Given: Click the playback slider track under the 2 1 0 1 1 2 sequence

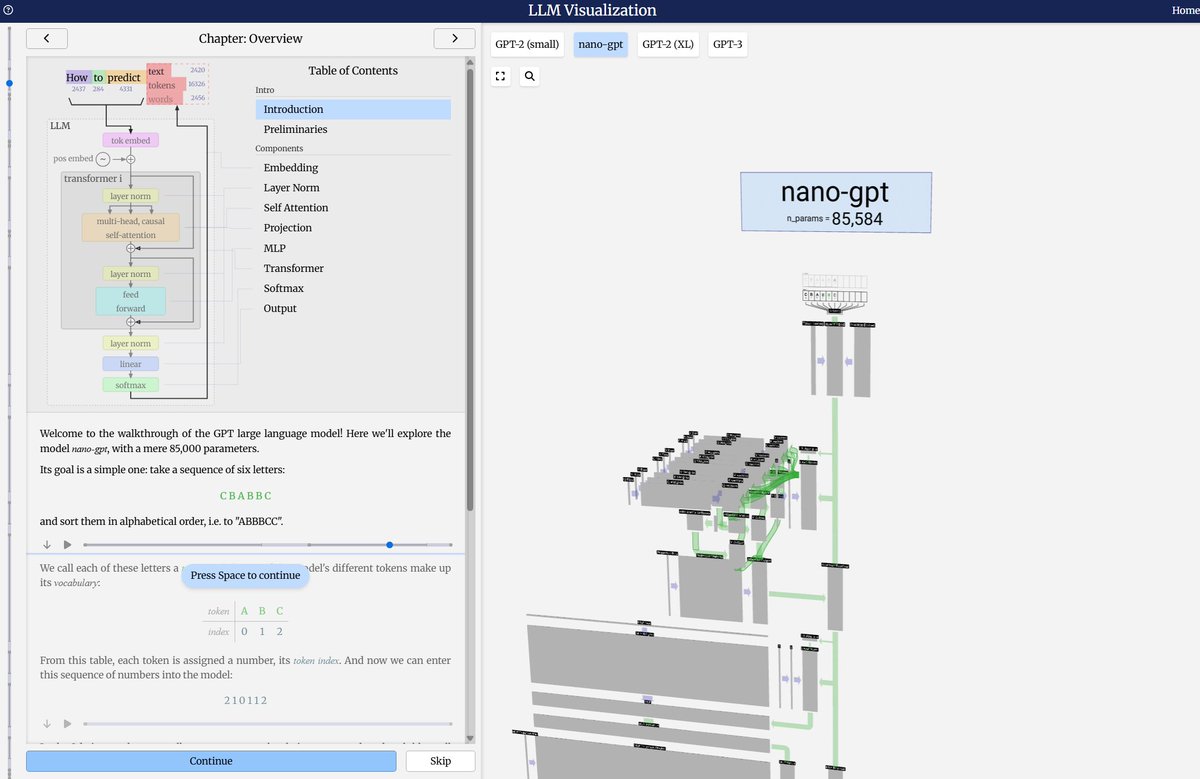Looking at the screenshot, I should (268, 724).
